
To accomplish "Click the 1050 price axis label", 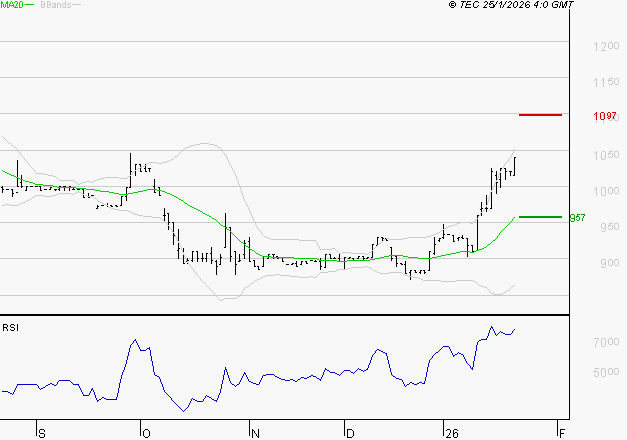I will coord(606,155).
